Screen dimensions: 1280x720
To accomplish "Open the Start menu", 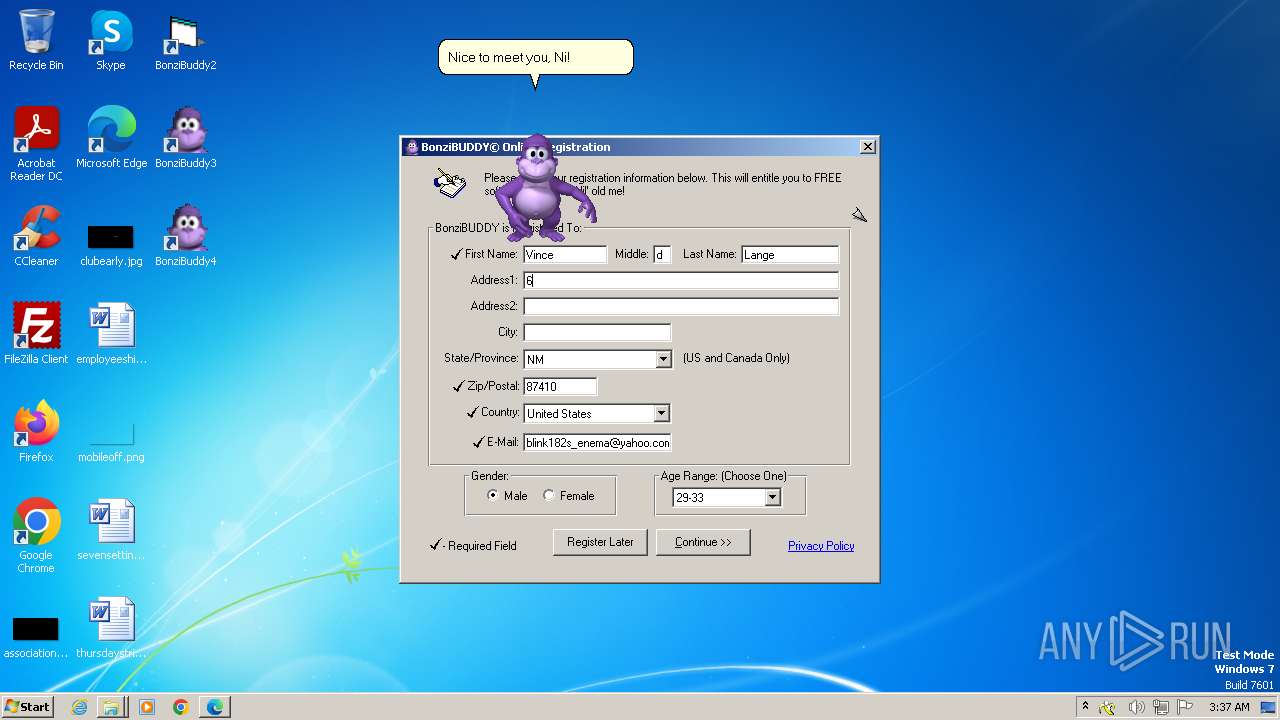I will pos(27,707).
